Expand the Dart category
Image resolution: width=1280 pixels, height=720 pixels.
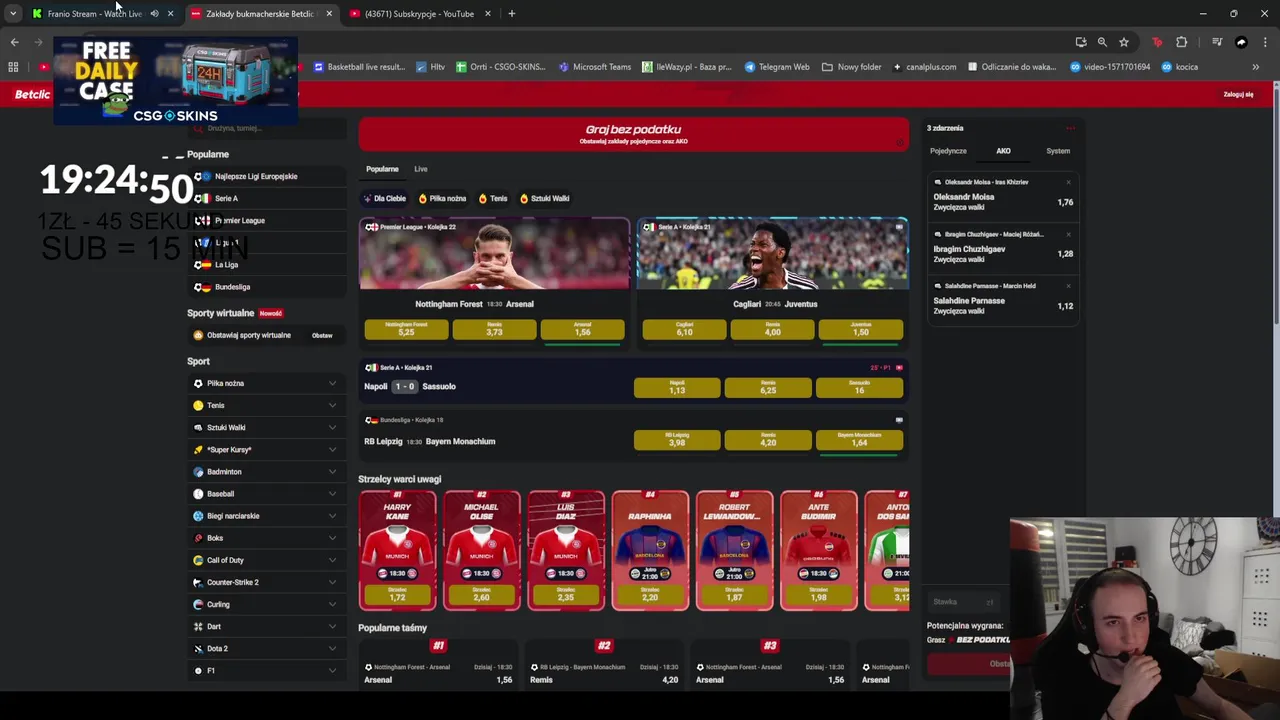[x=332, y=626]
